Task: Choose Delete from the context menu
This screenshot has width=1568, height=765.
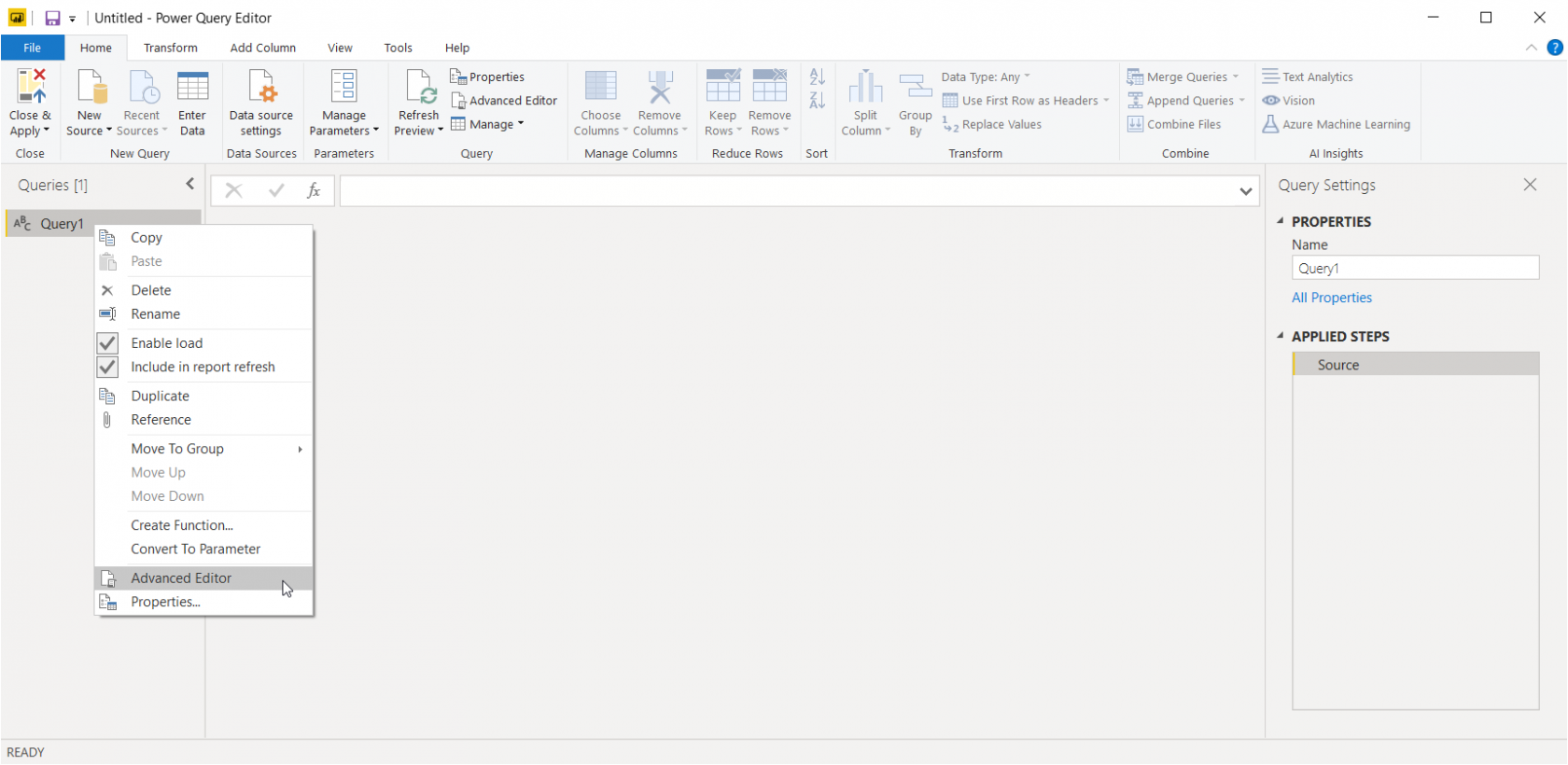Action: coord(203,290)
